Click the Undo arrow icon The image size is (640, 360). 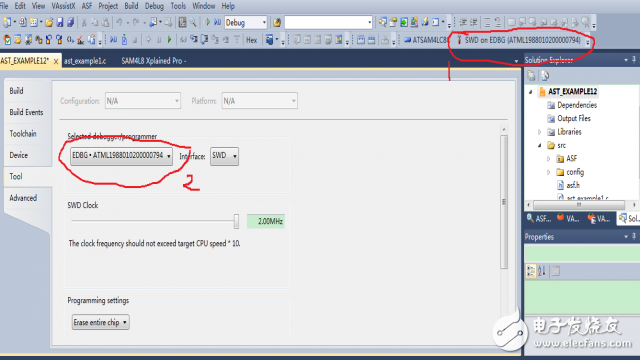click(119, 22)
